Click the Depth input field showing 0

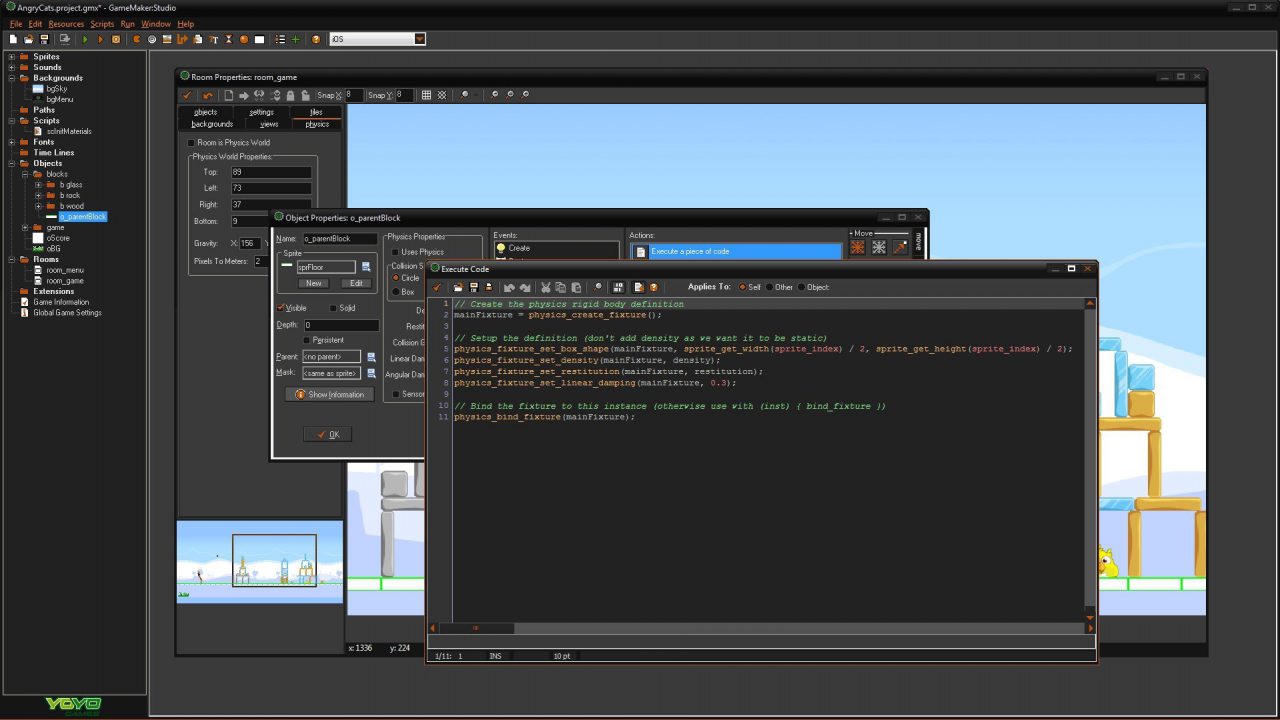[x=335, y=324]
